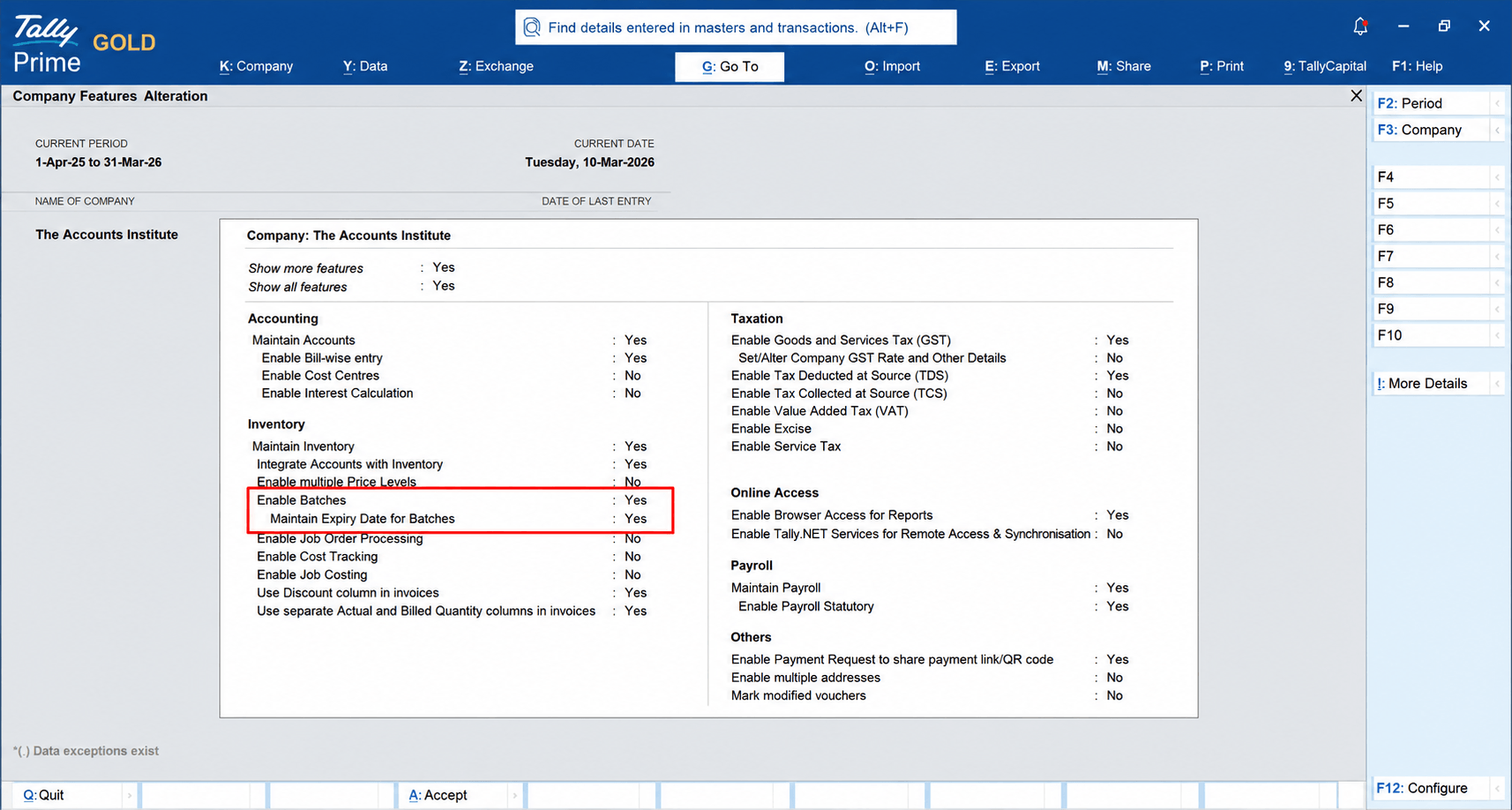Viewport: 1512px width, 810px height.
Task: Open the Y: Data menu
Action: pyautogui.click(x=365, y=66)
